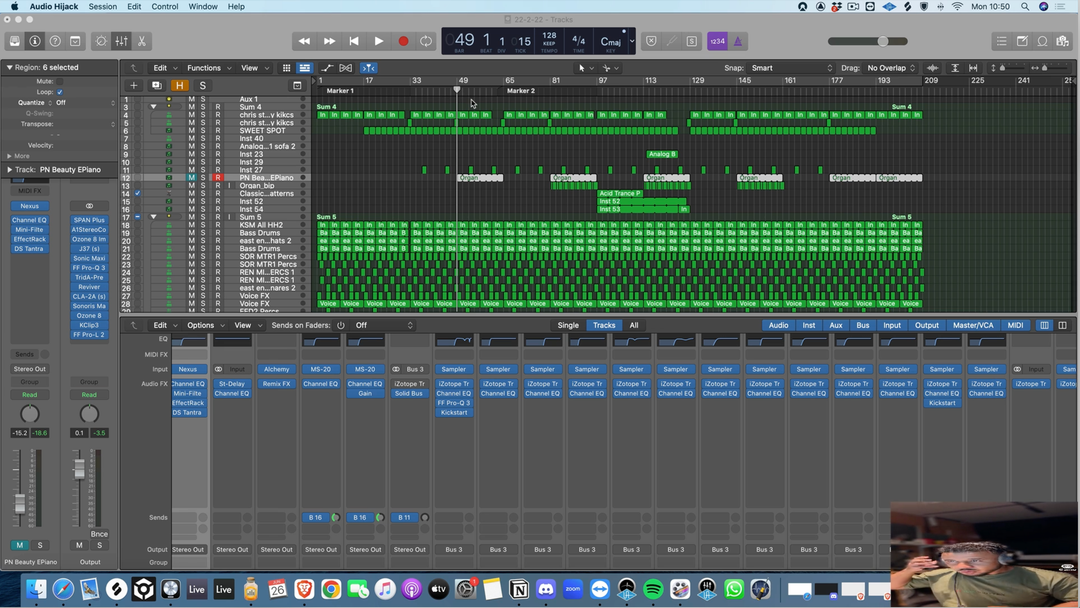Viewport: 1080px width, 608px height.
Task: Switch mixer to the All tab
Action: (634, 325)
